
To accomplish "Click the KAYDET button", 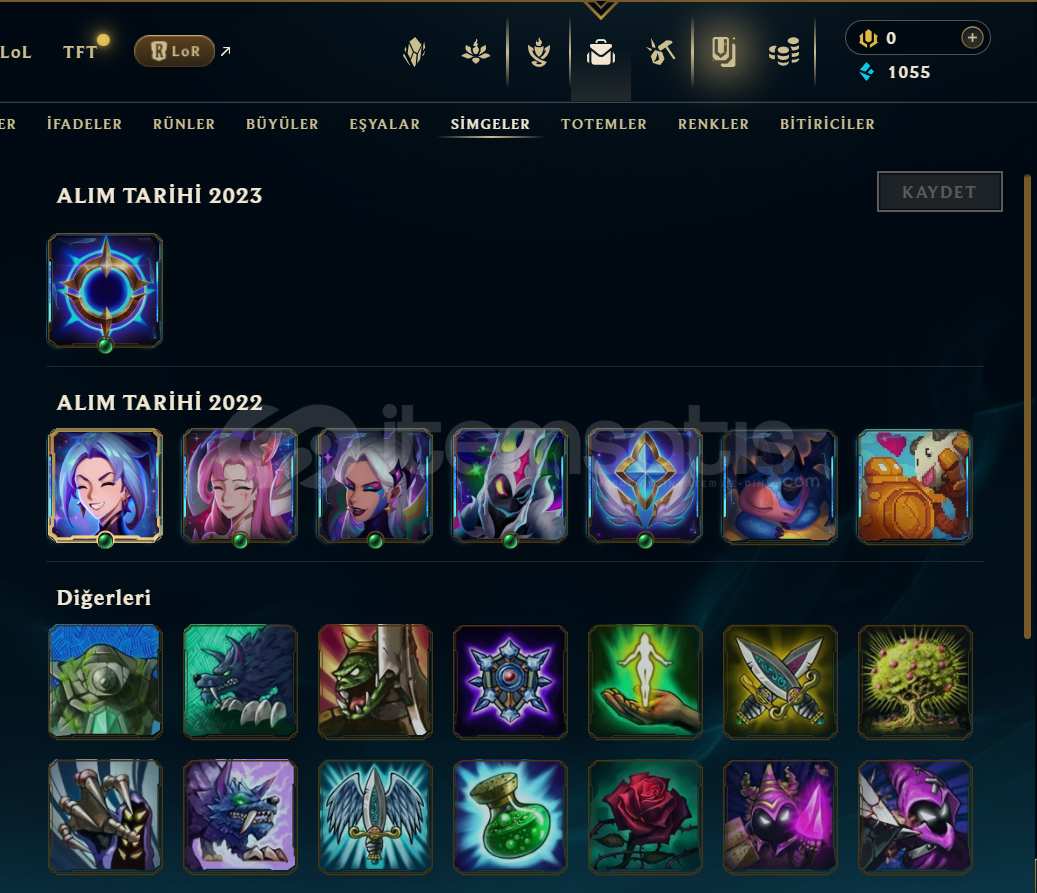I will tap(940, 192).
